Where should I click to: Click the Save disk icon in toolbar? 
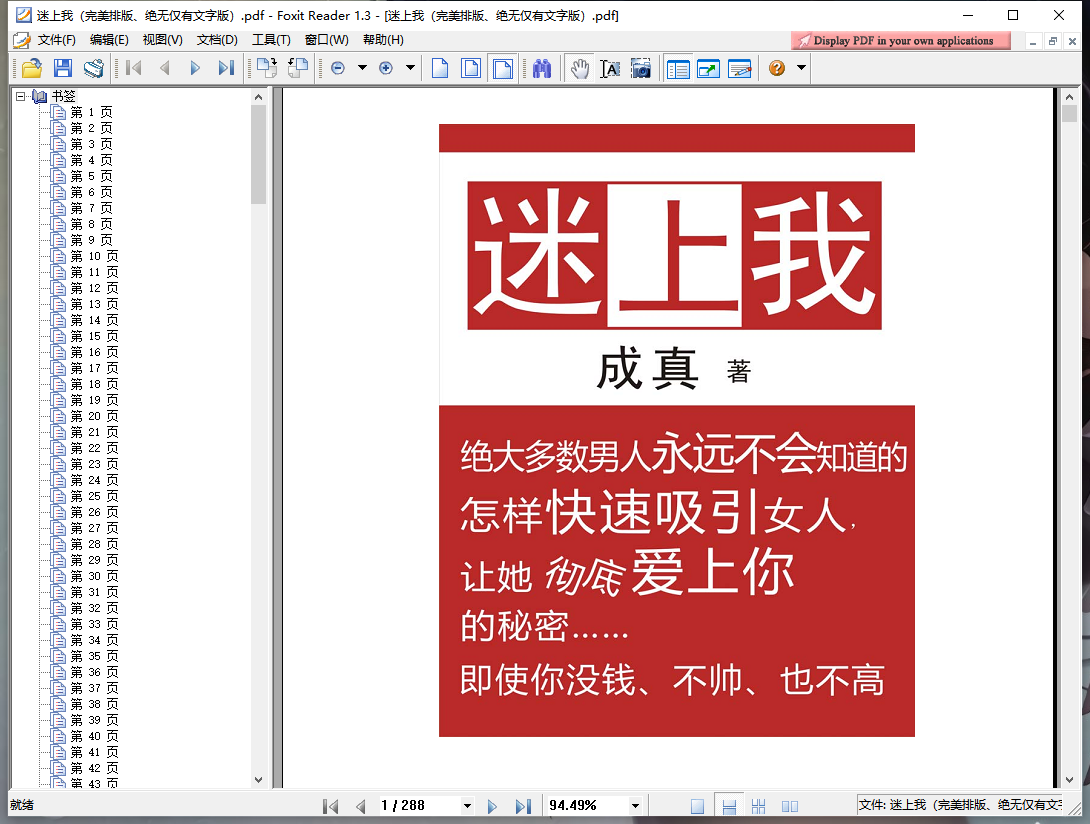click(x=63, y=68)
